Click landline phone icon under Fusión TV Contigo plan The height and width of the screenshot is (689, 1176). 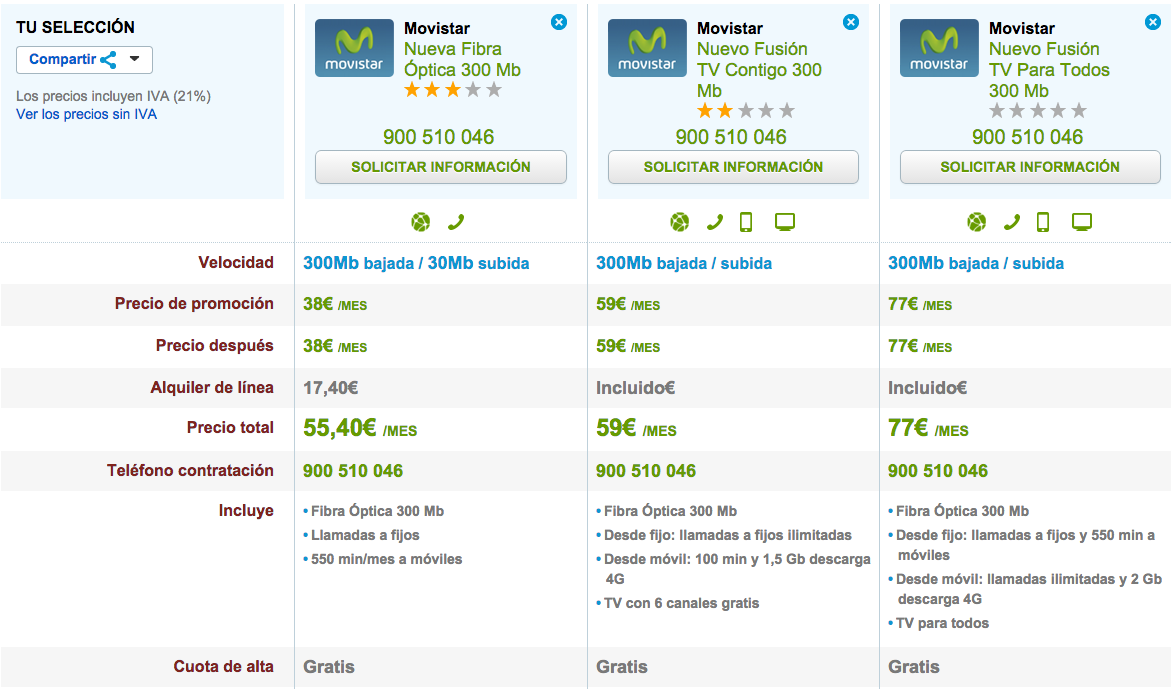click(x=715, y=222)
